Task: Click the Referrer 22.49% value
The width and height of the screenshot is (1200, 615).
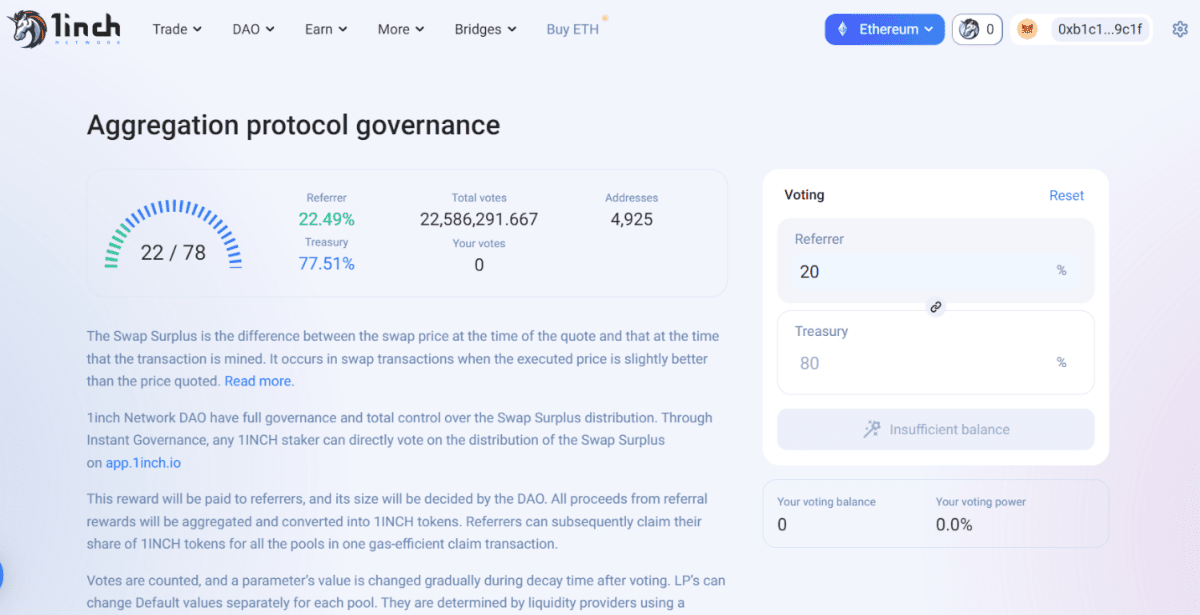Action: pyautogui.click(x=326, y=219)
